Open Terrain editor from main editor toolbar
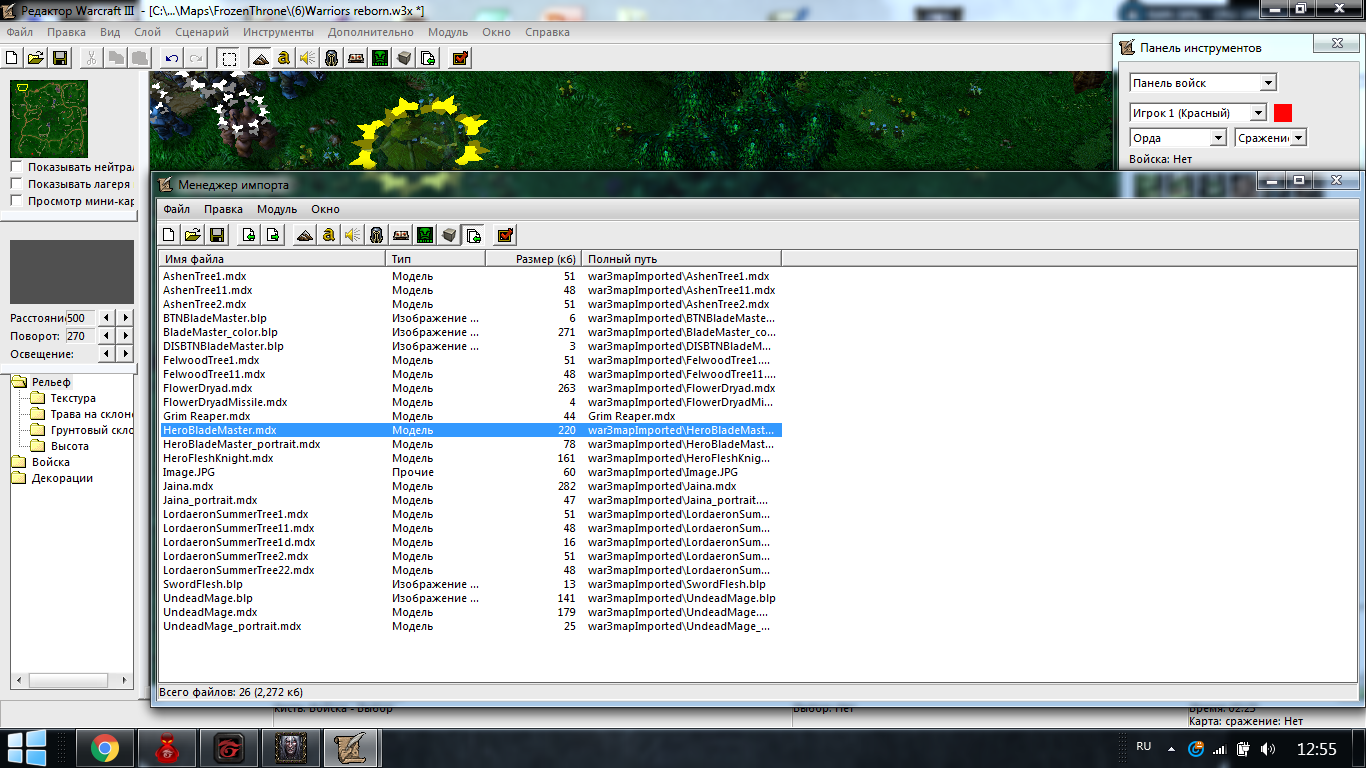Screen dimensions: 1366x768 (x=260, y=58)
